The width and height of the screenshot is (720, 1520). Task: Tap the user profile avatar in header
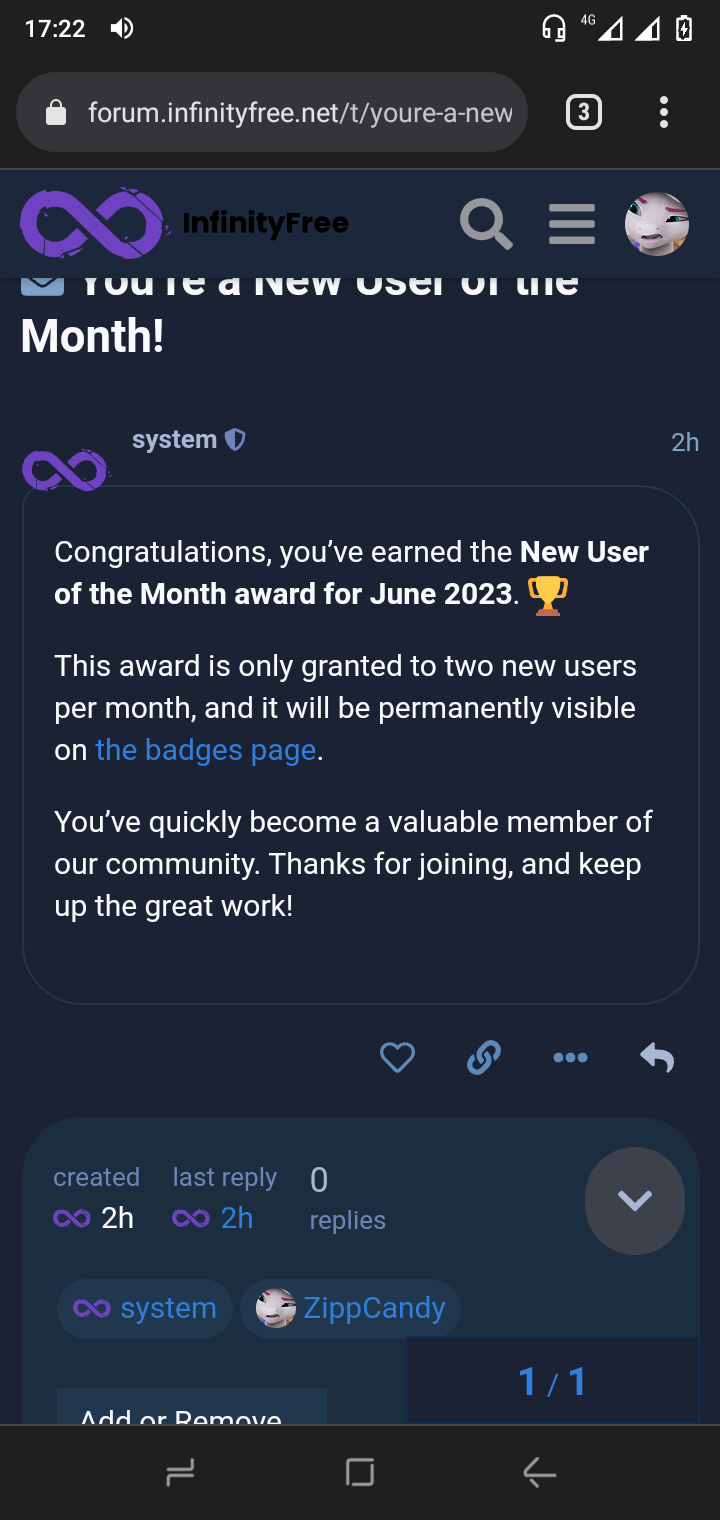(x=657, y=224)
